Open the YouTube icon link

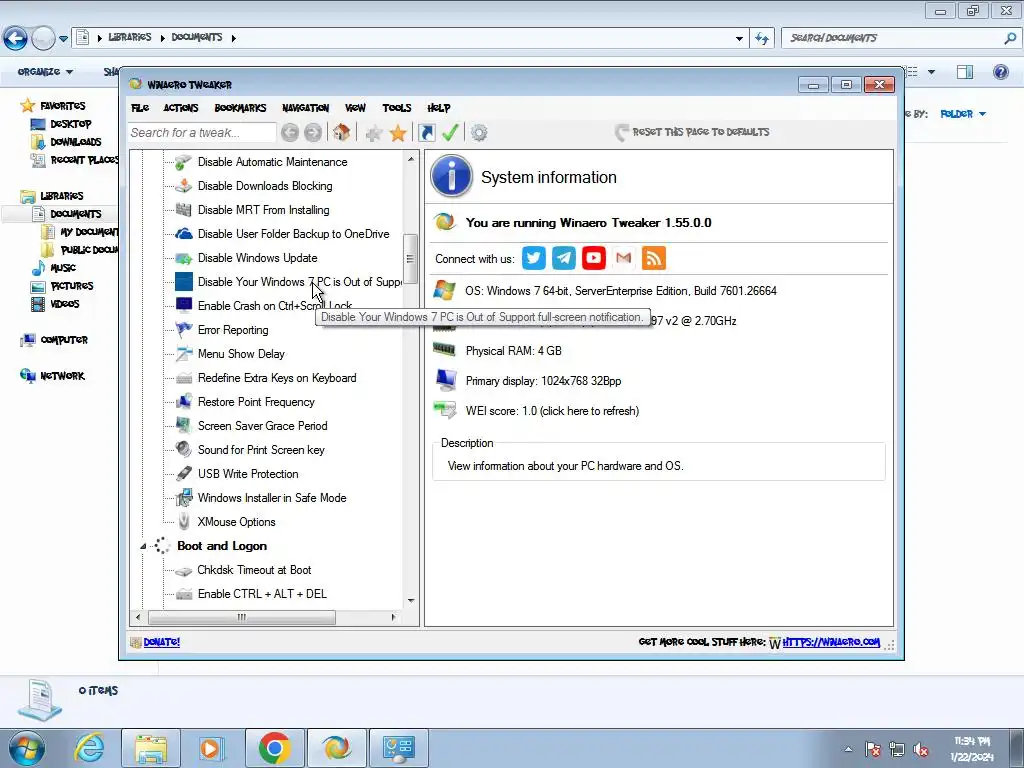pyautogui.click(x=594, y=258)
